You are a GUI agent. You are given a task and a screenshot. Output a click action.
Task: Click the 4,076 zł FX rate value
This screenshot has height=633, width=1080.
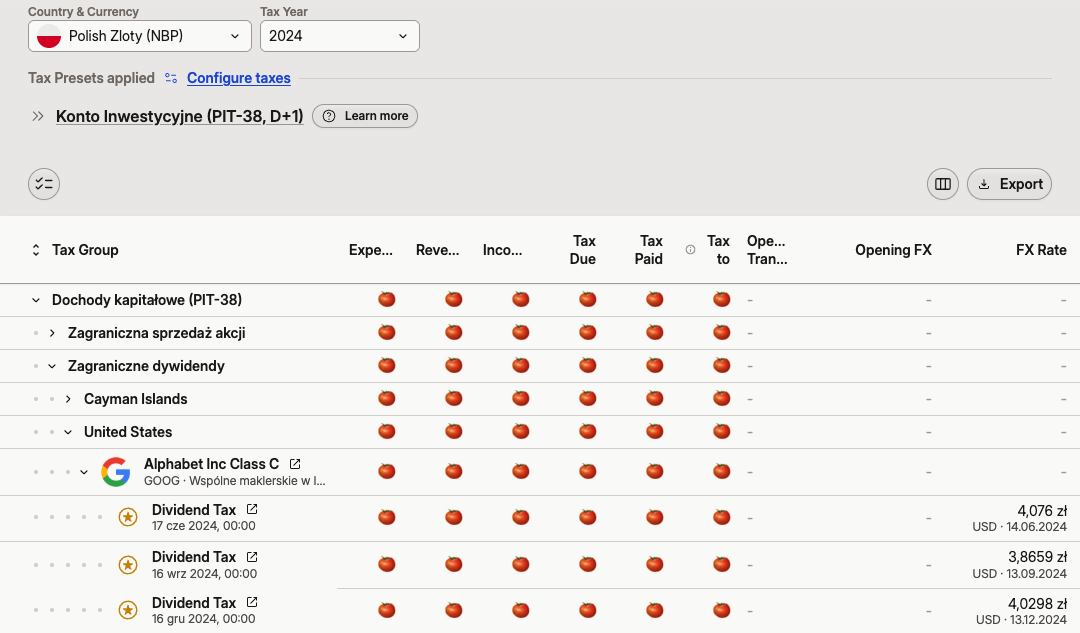(x=1042, y=511)
